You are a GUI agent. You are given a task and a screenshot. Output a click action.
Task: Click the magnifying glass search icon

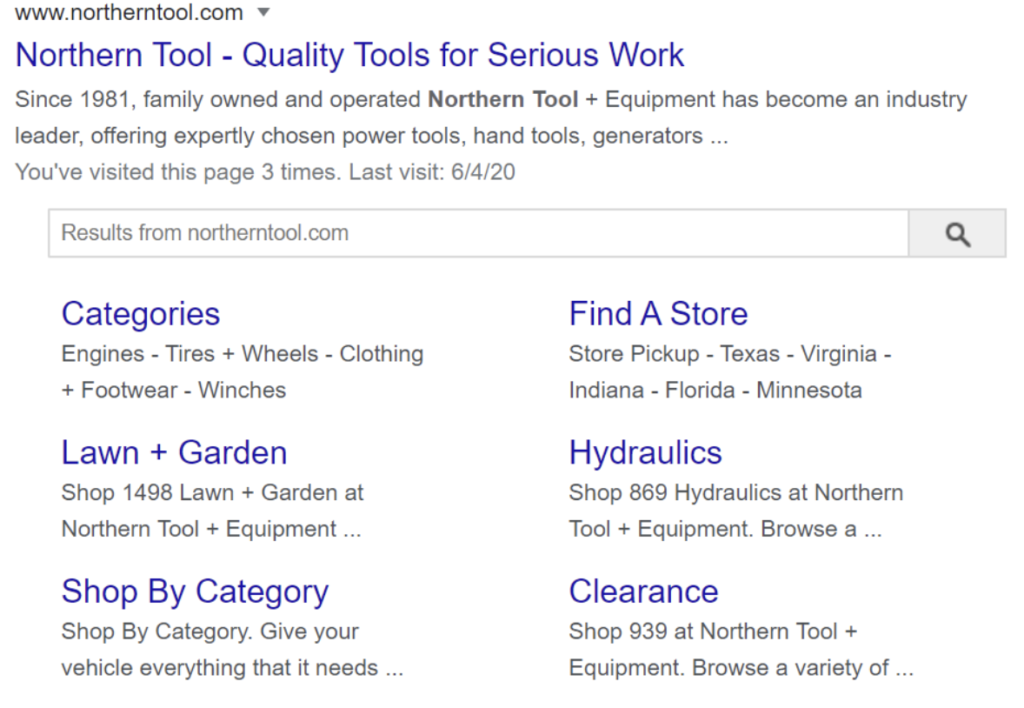957,234
